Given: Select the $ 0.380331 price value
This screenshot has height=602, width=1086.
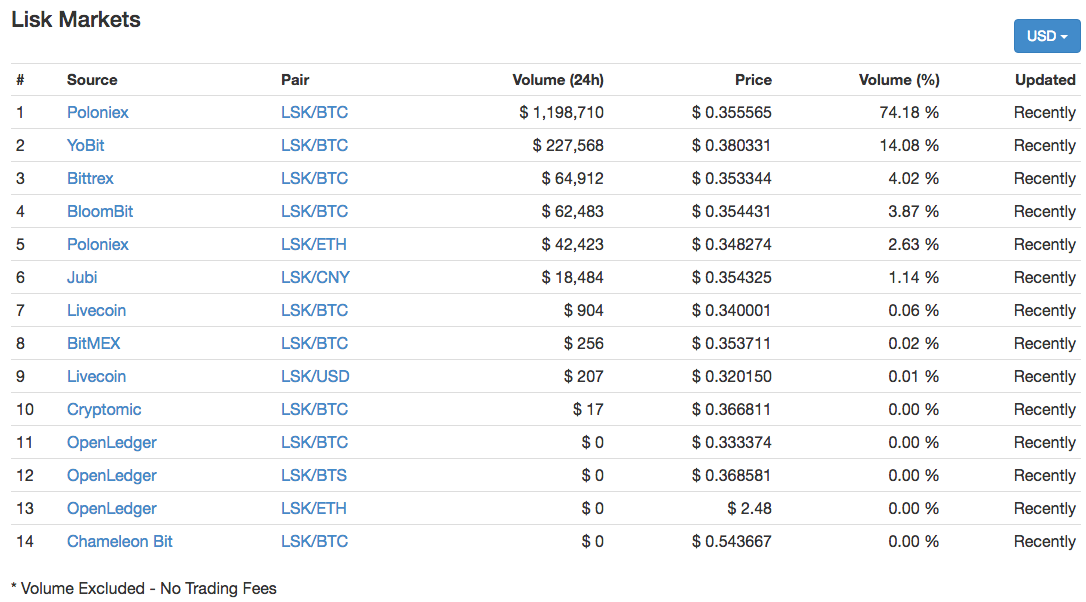Looking at the screenshot, I should (731, 145).
